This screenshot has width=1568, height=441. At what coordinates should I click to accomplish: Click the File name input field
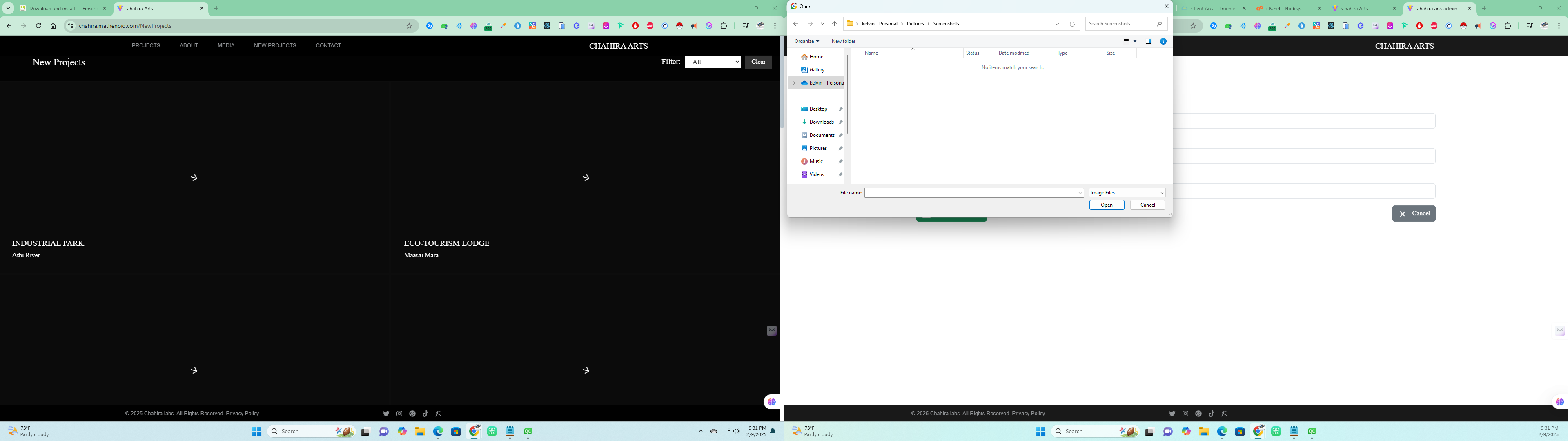970,193
